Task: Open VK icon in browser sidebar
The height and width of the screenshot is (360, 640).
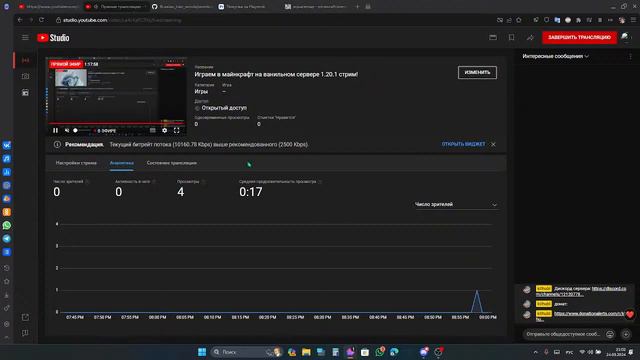Action: 7,145
